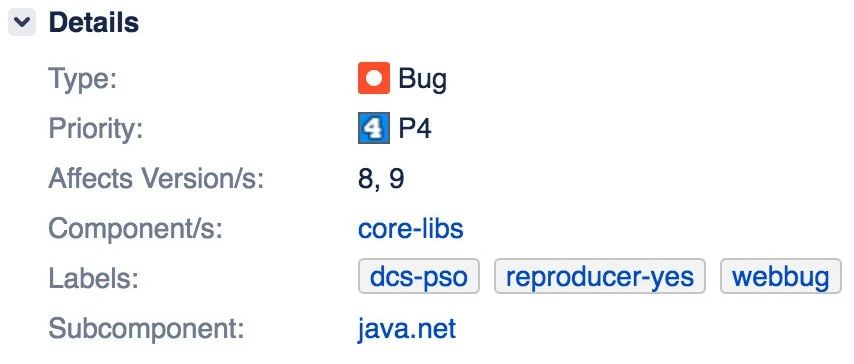Select the Bug type text
This screenshot has height=364, width=854.
(423, 80)
